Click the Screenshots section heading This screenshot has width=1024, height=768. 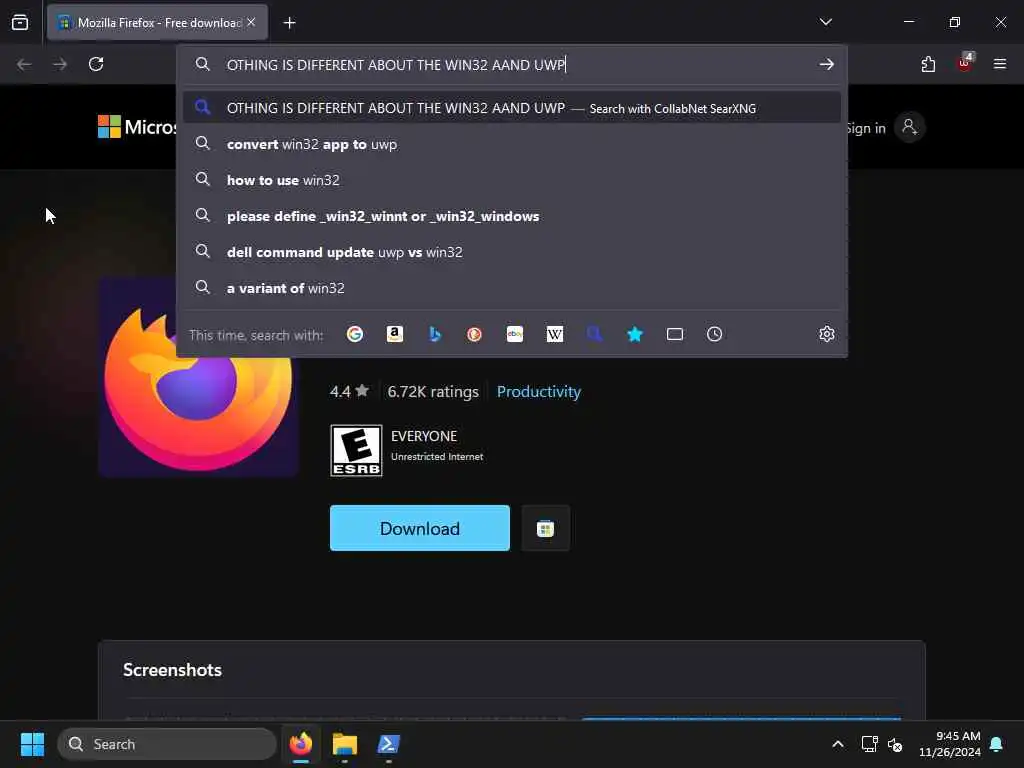(x=172, y=670)
